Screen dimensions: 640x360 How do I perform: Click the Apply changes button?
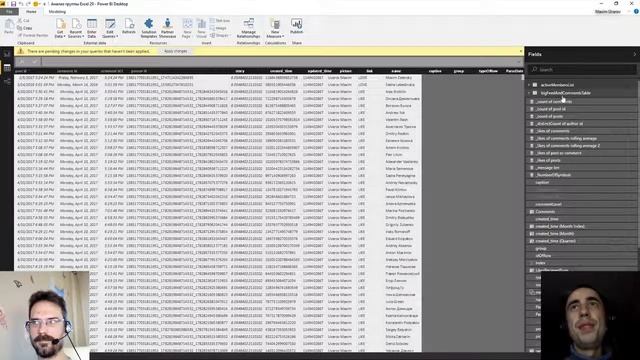click(176, 51)
